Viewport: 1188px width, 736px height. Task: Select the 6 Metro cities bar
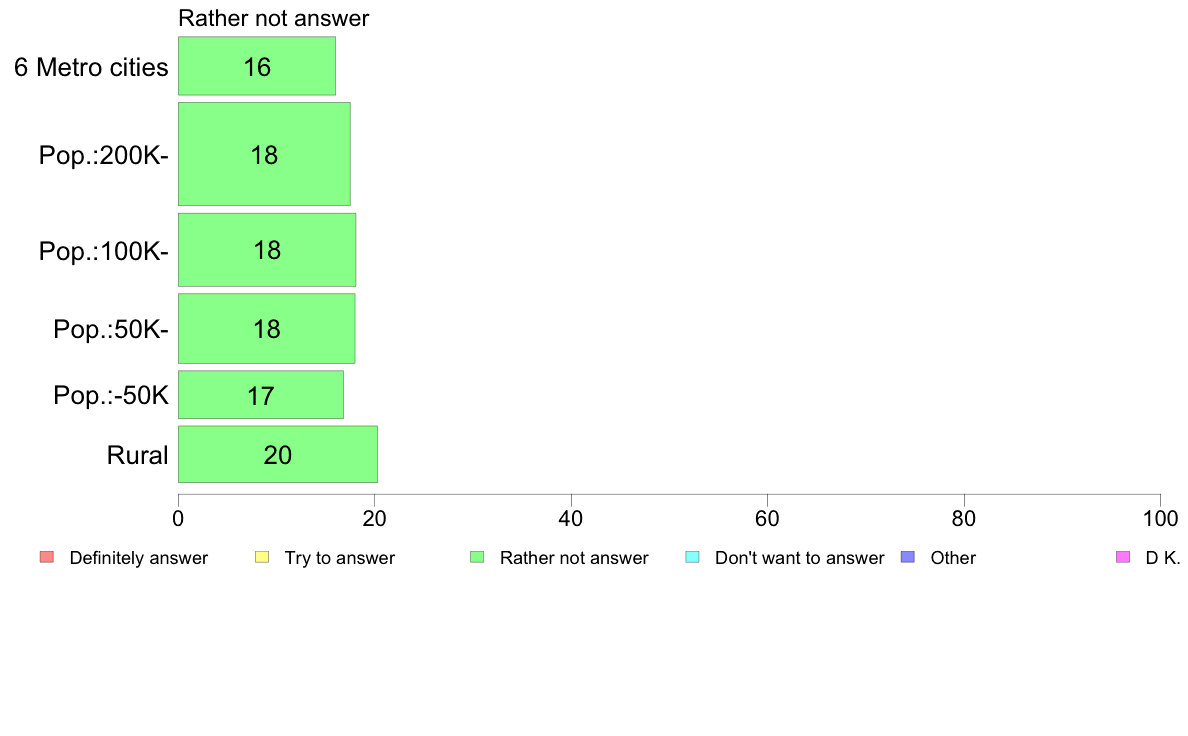pyautogui.click(x=257, y=66)
